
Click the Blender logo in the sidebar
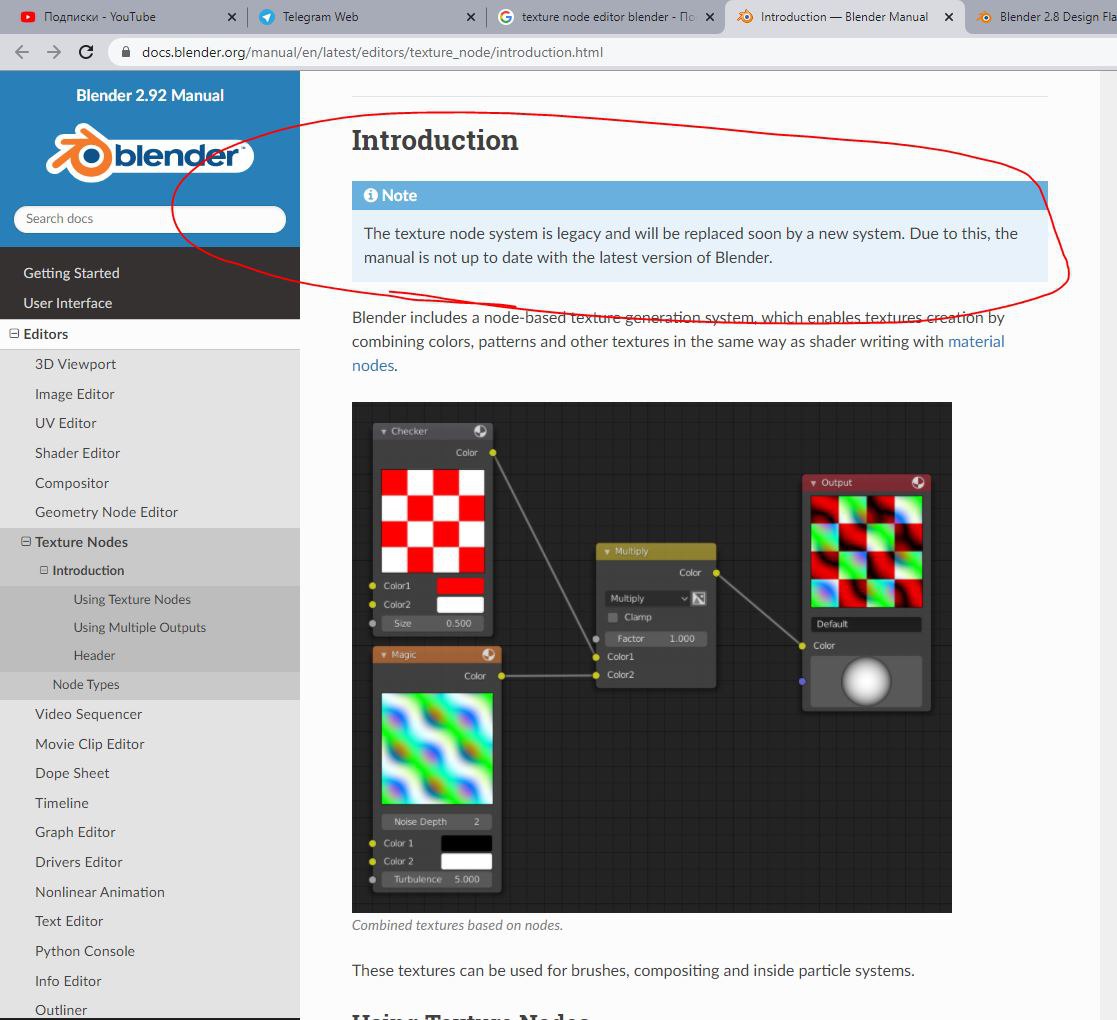point(150,152)
